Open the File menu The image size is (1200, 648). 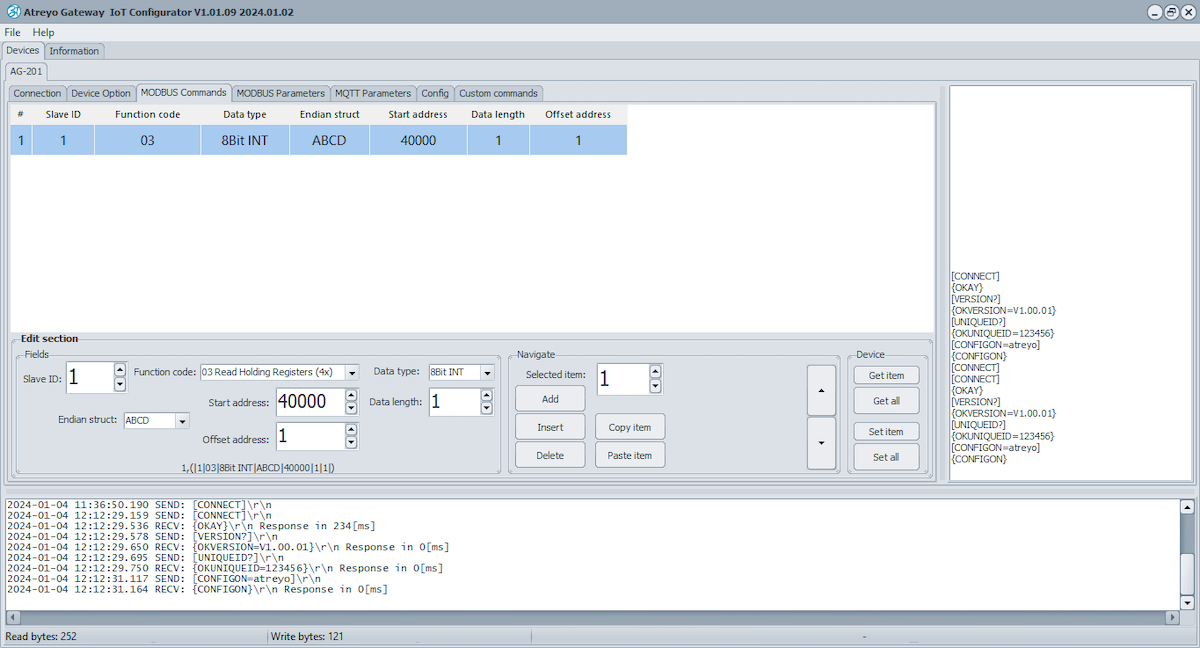tap(12, 33)
